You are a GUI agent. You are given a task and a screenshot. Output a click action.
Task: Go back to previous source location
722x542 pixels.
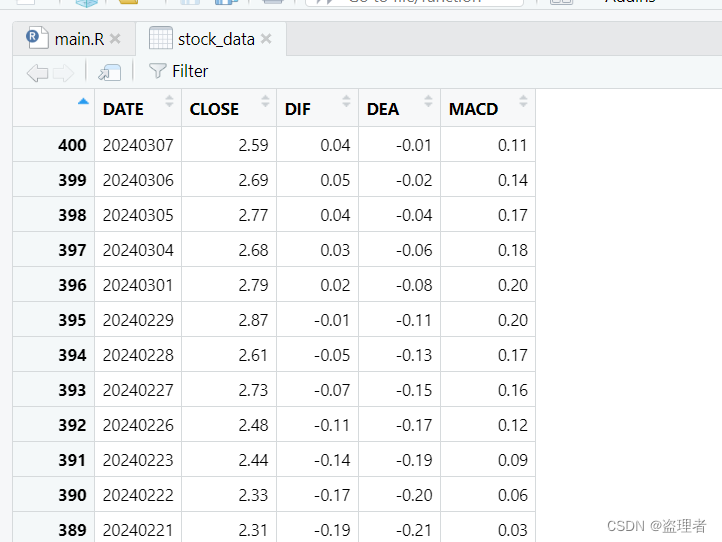tap(37, 72)
